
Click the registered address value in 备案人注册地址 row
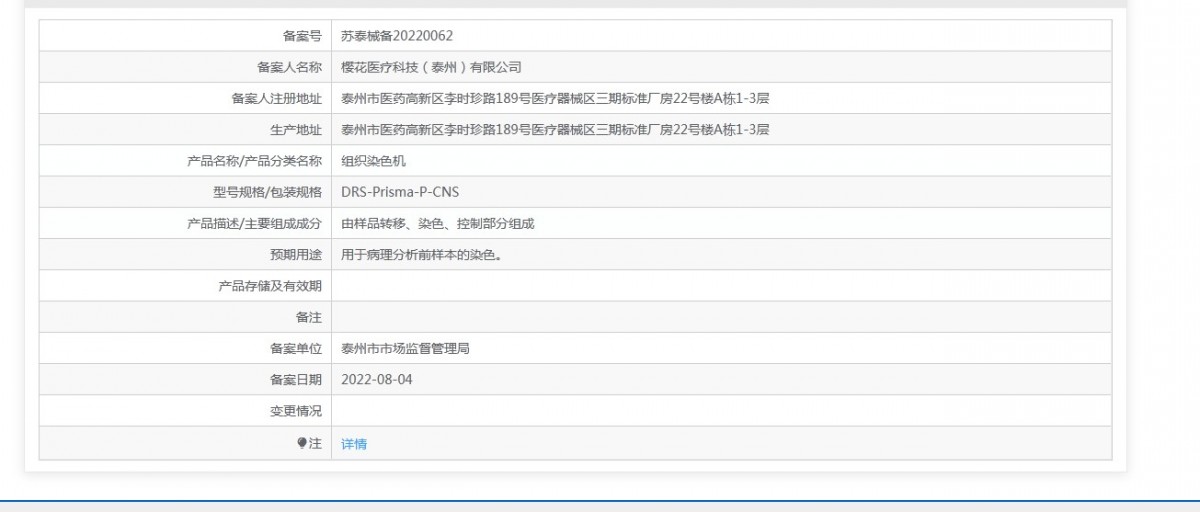pos(555,98)
